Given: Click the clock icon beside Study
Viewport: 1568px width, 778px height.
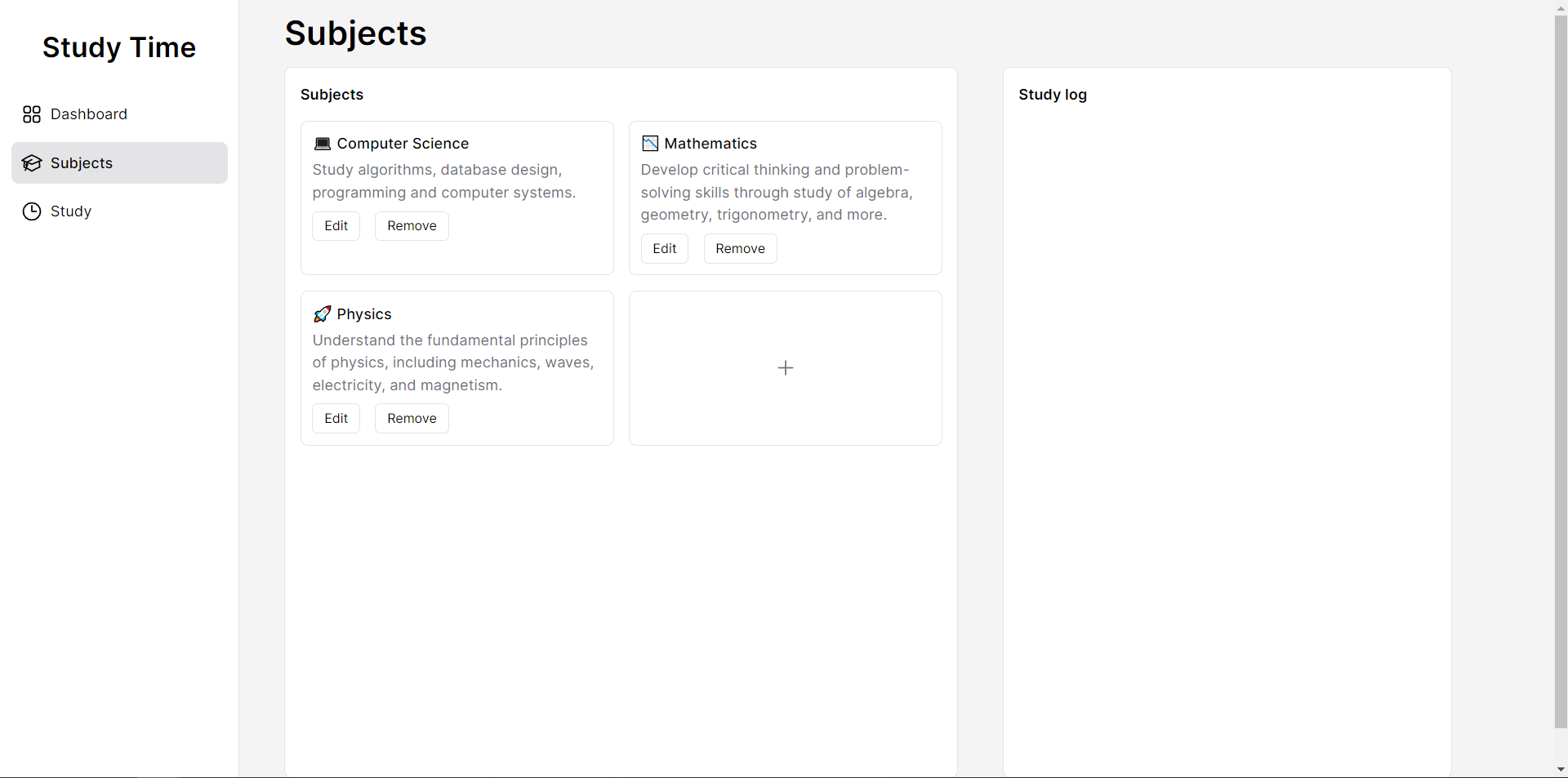Looking at the screenshot, I should tap(32, 211).
